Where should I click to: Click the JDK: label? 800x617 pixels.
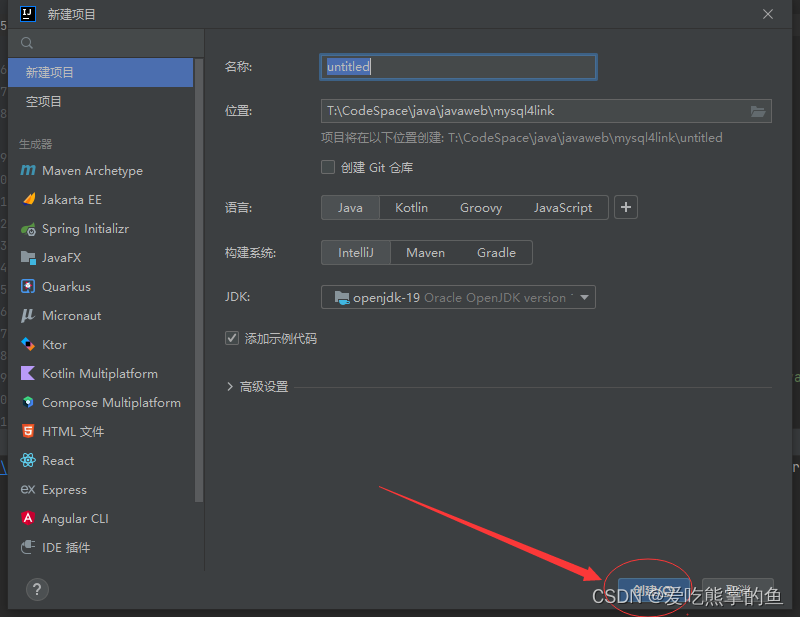click(x=237, y=297)
